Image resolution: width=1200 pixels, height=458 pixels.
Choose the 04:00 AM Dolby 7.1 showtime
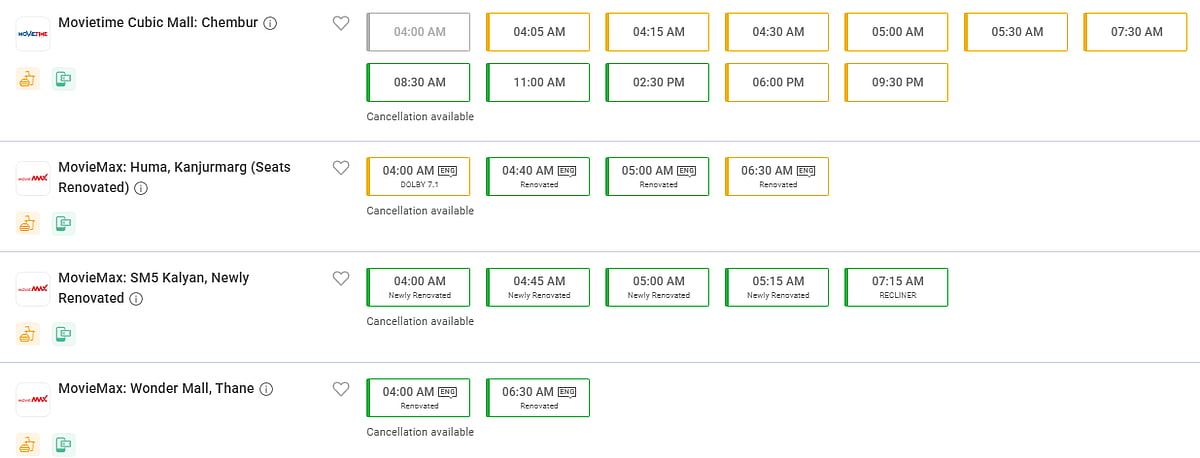(x=419, y=176)
